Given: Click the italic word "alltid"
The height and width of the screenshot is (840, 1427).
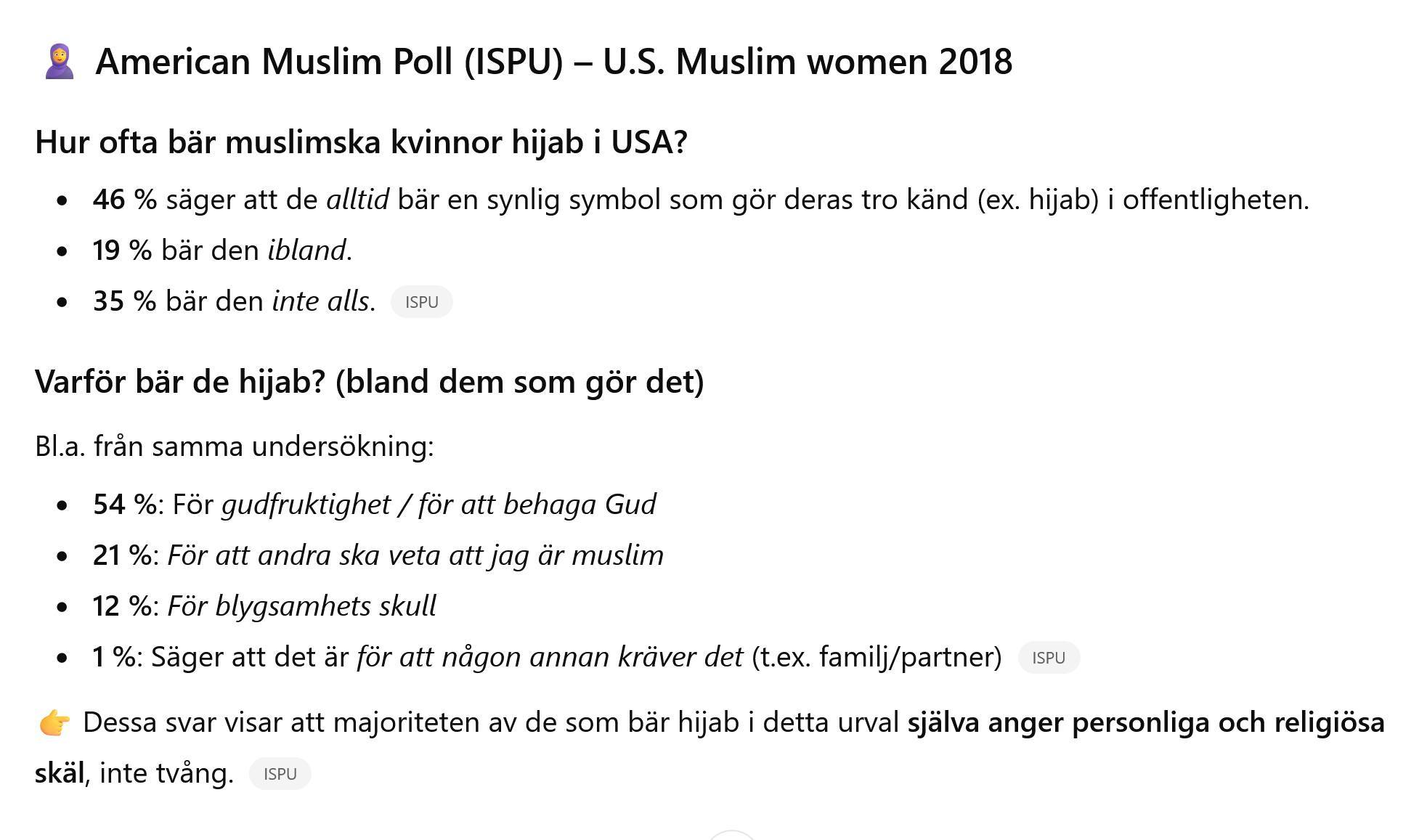Looking at the screenshot, I should (357, 200).
